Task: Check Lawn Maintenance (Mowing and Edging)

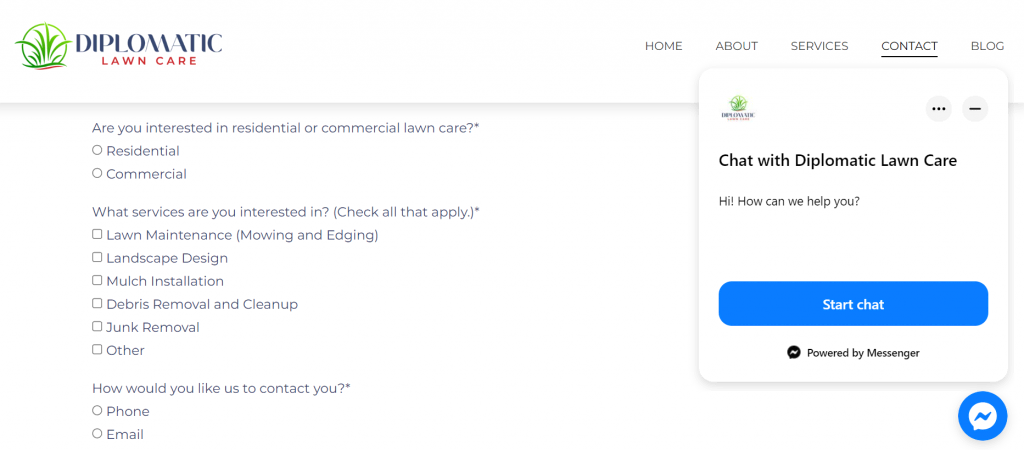Action: tap(97, 234)
